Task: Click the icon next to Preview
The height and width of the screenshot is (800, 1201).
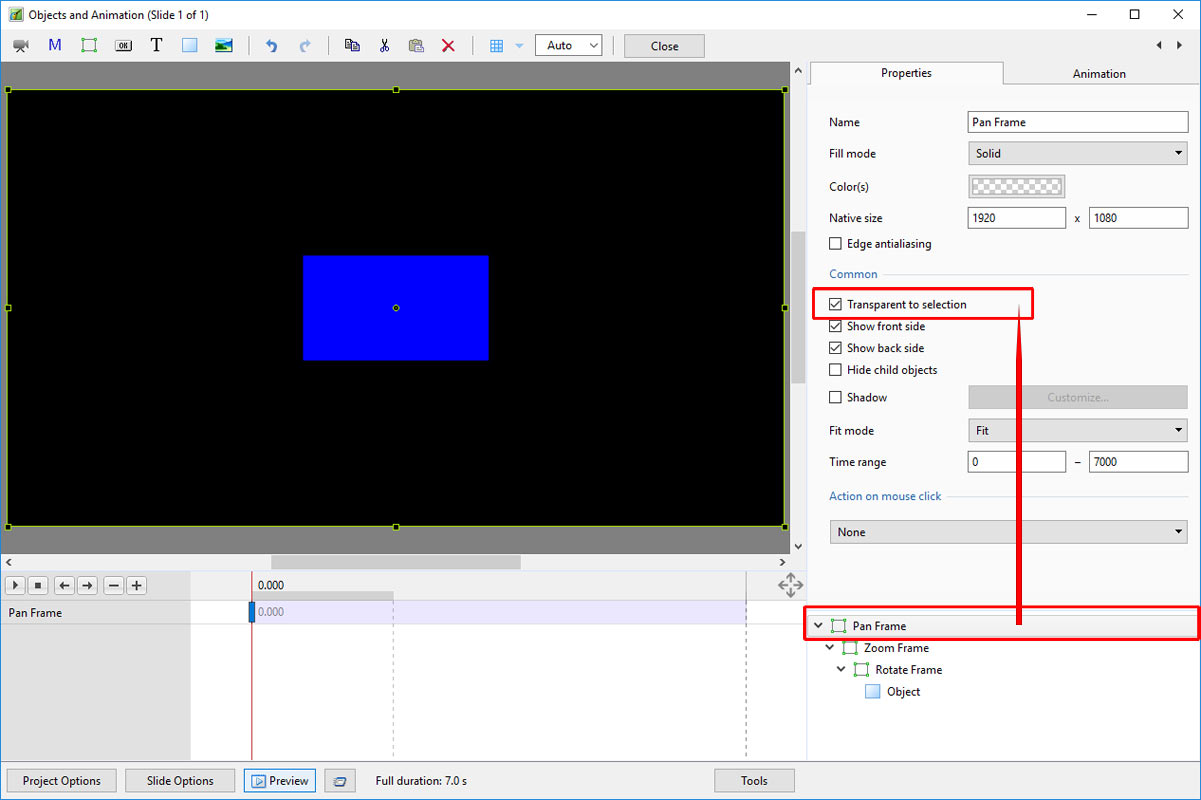Action: [x=340, y=781]
